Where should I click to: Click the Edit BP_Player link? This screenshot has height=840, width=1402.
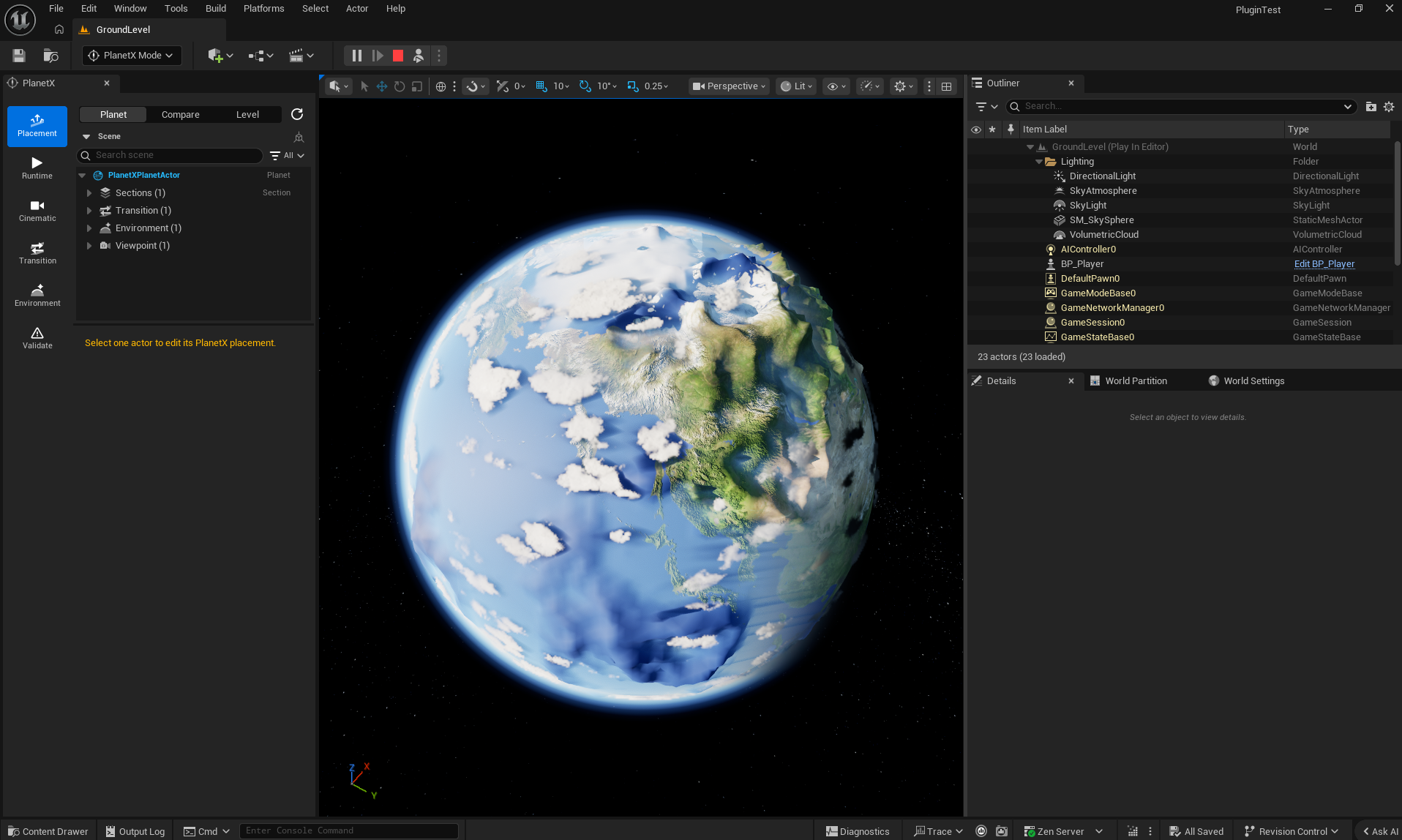(1324, 264)
